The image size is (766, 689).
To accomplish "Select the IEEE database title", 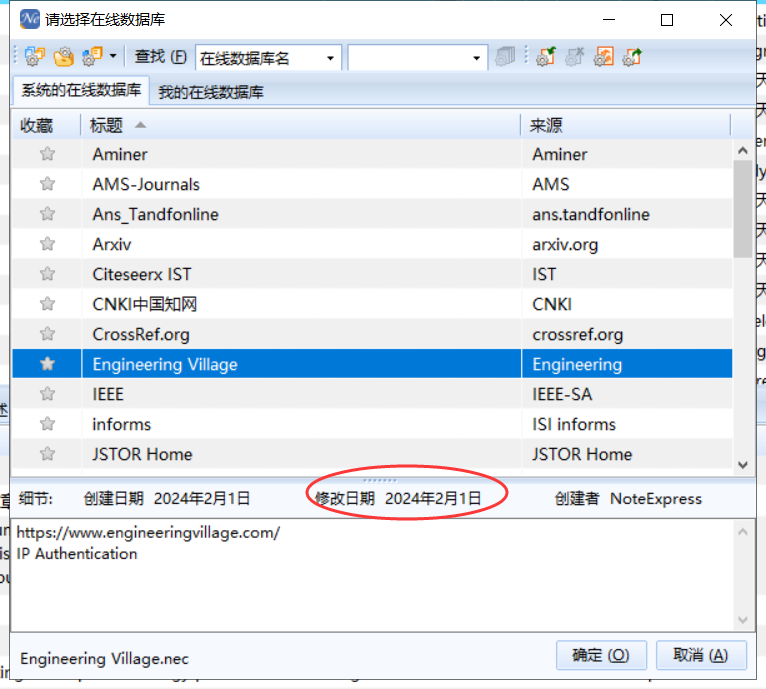I will pos(108,394).
